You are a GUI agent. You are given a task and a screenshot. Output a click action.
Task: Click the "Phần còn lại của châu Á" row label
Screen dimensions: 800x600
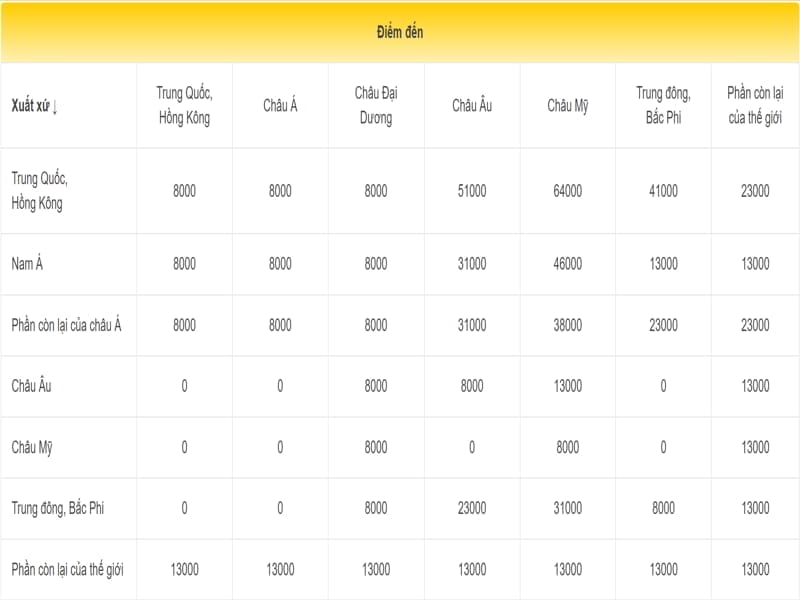[66, 325]
